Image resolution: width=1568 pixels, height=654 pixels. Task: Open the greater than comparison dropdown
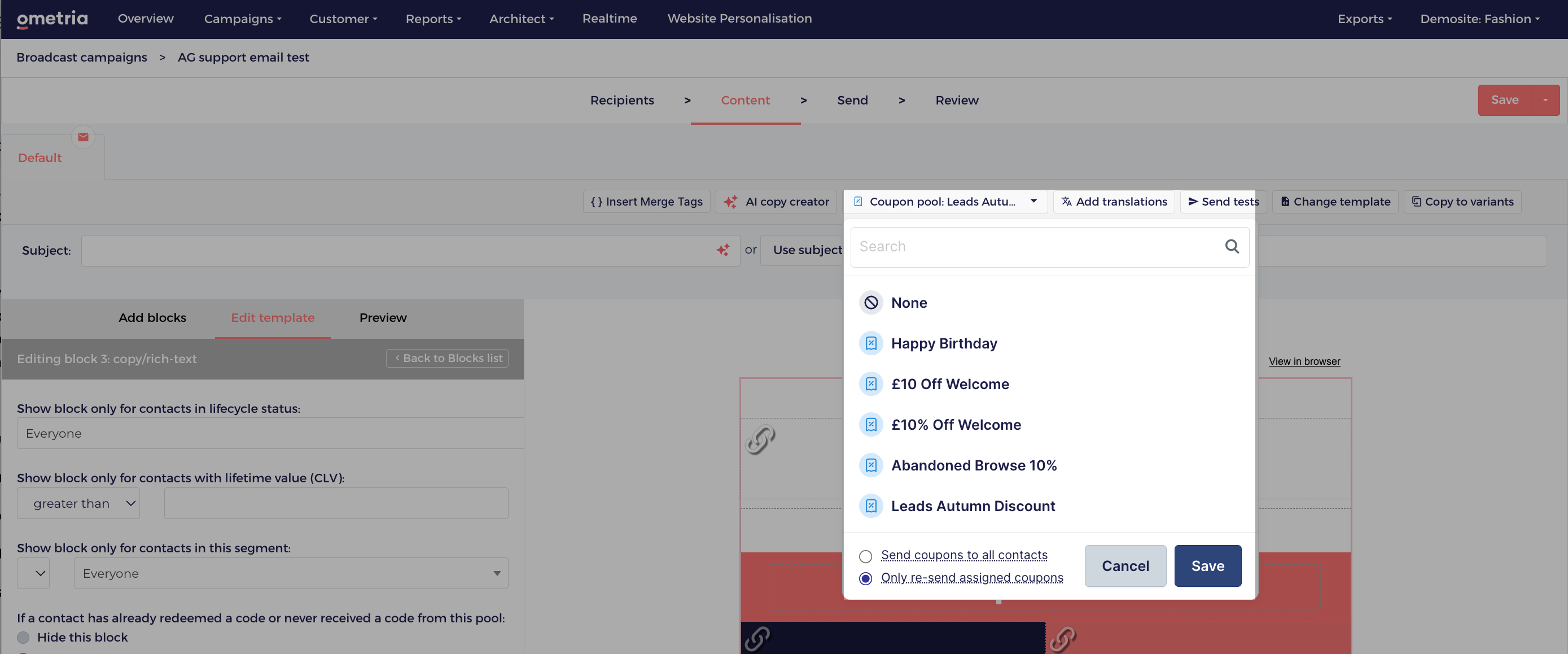tap(78, 503)
